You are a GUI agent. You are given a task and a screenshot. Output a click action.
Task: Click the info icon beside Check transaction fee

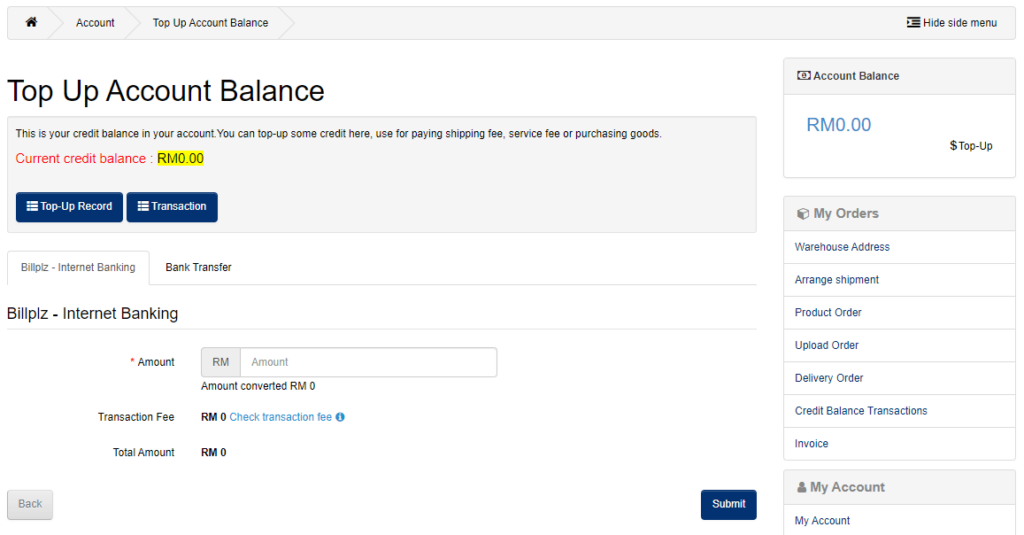[340, 417]
